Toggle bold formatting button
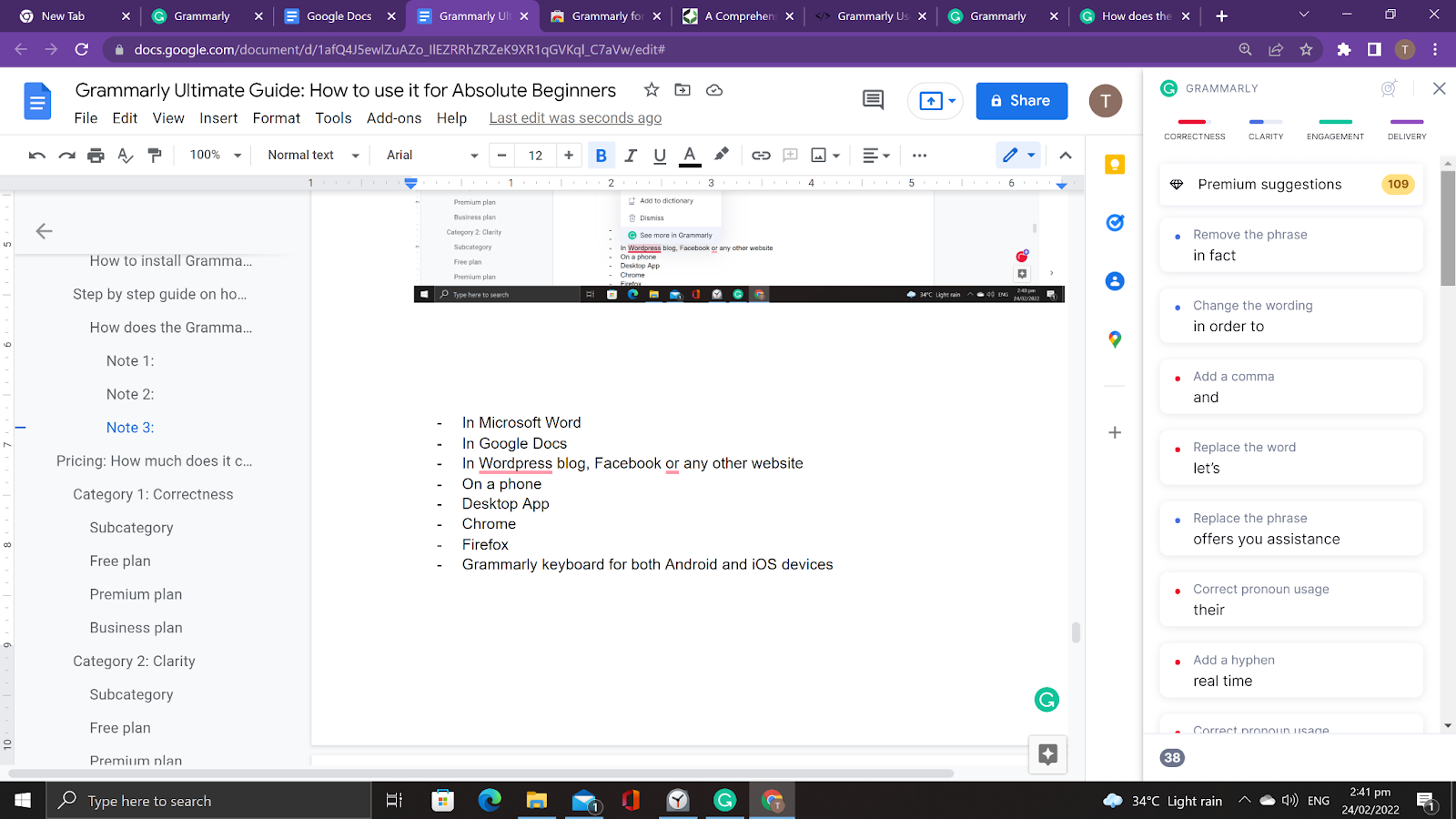Viewport: 1456px width, 819px height. pos(601,156)
